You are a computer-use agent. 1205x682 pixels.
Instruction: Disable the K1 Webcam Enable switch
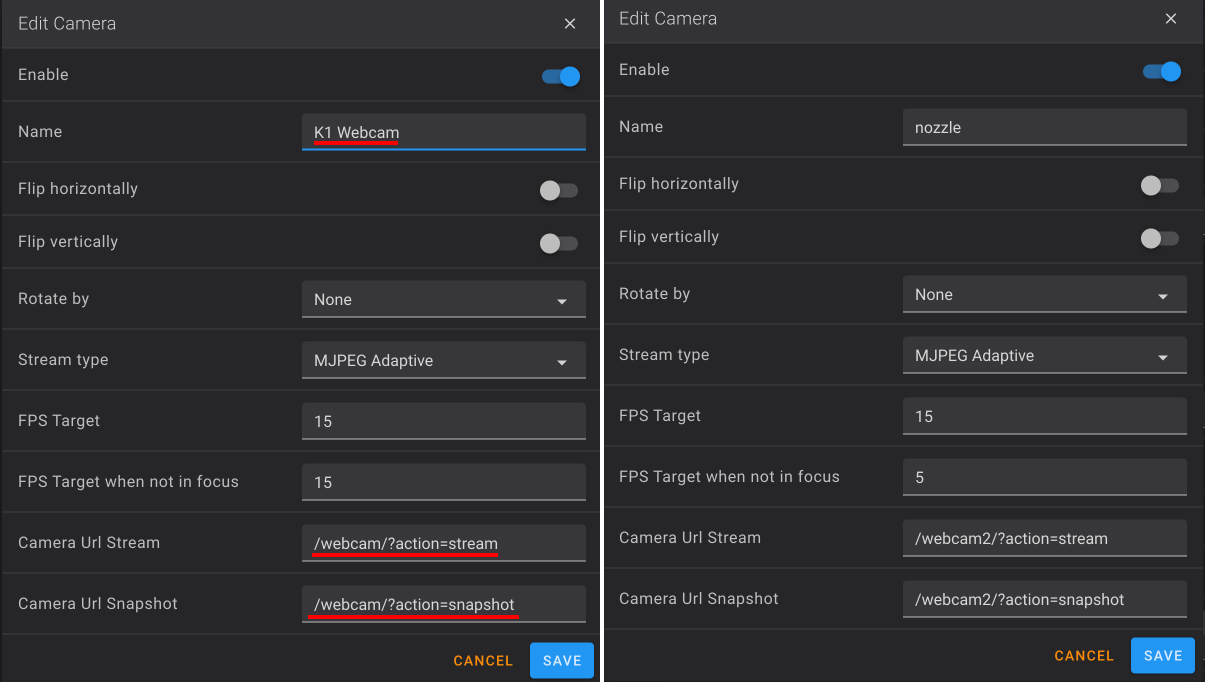561,76
